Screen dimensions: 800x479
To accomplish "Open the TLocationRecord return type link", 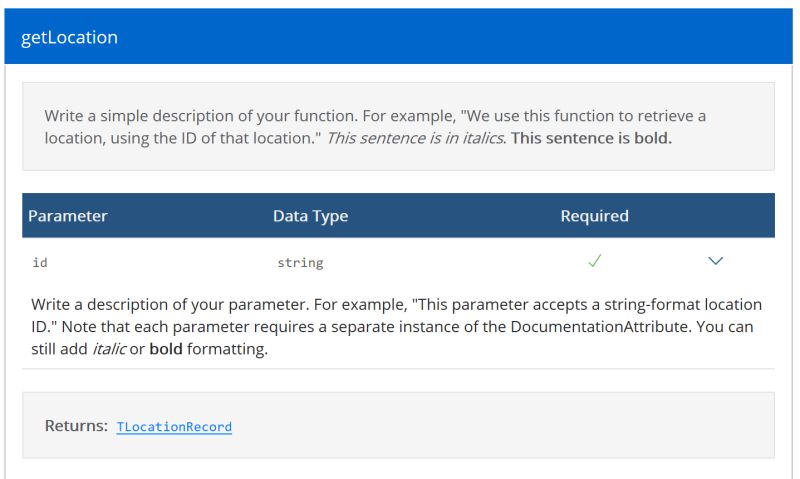I will coord(174,427).
